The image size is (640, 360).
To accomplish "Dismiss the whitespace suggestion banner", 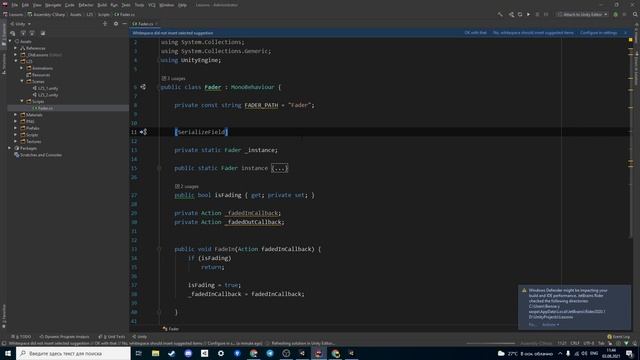I will (625, 33).
